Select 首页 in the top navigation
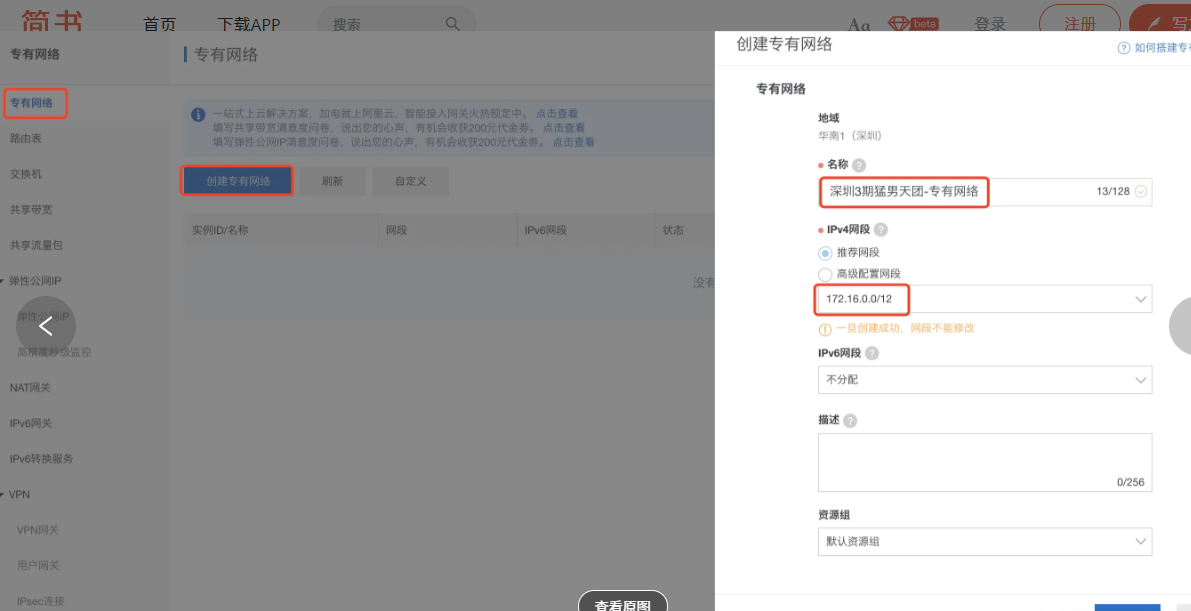The width and height of the screenshot is (1191, 611). (159, 24)
